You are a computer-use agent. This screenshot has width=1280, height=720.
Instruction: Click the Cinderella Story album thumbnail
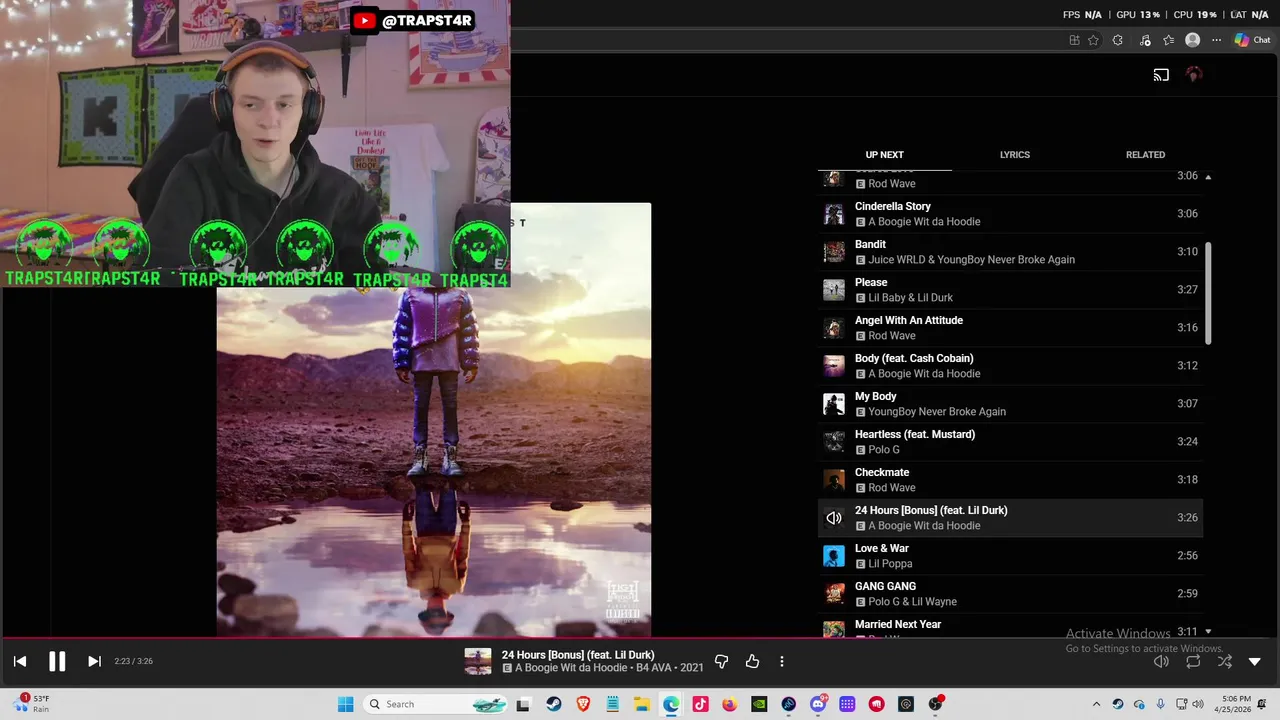click(834, 214)
